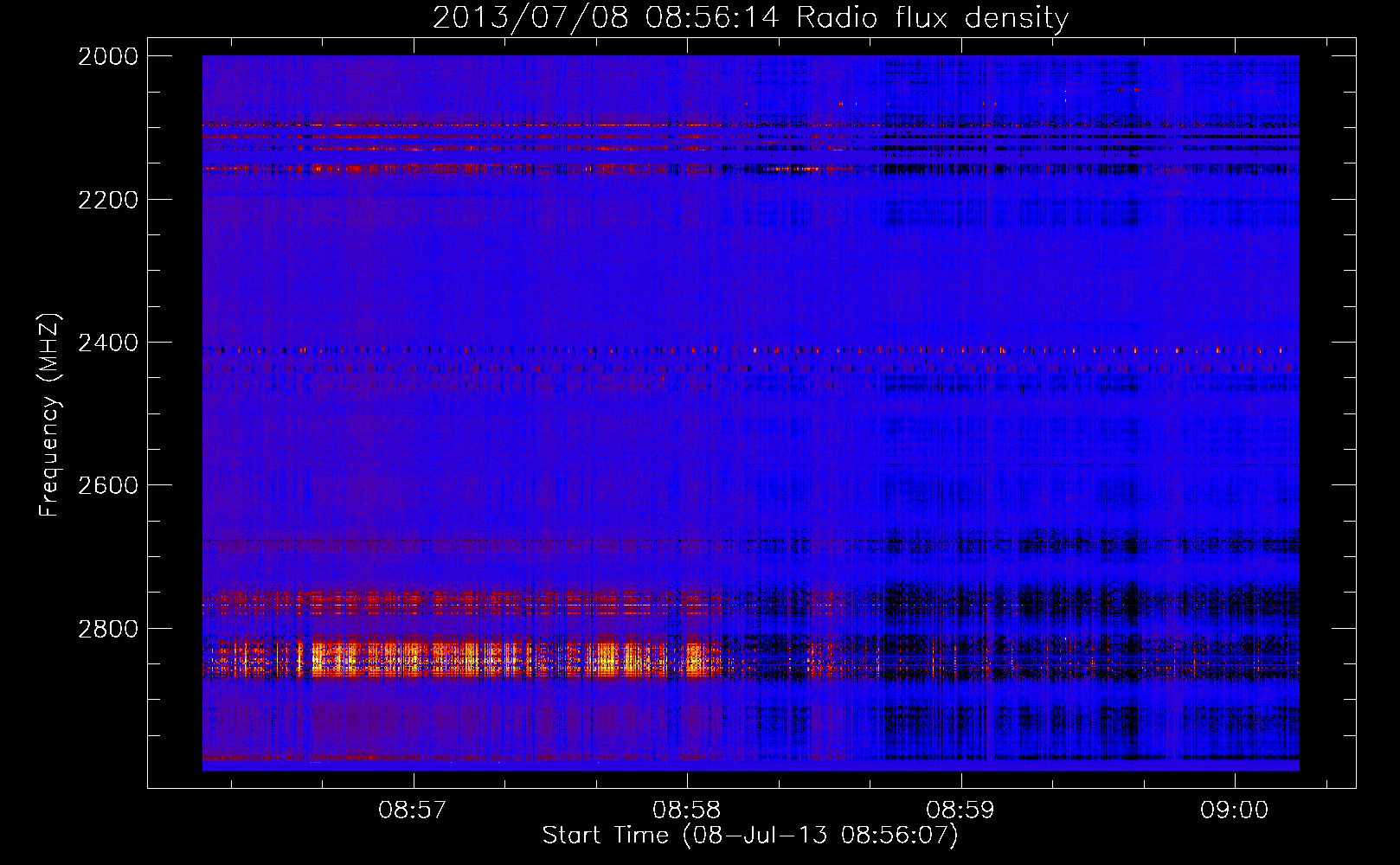Click the 2200 frequency tick label
The image size is (1400, 865).
tap(108, 200)
